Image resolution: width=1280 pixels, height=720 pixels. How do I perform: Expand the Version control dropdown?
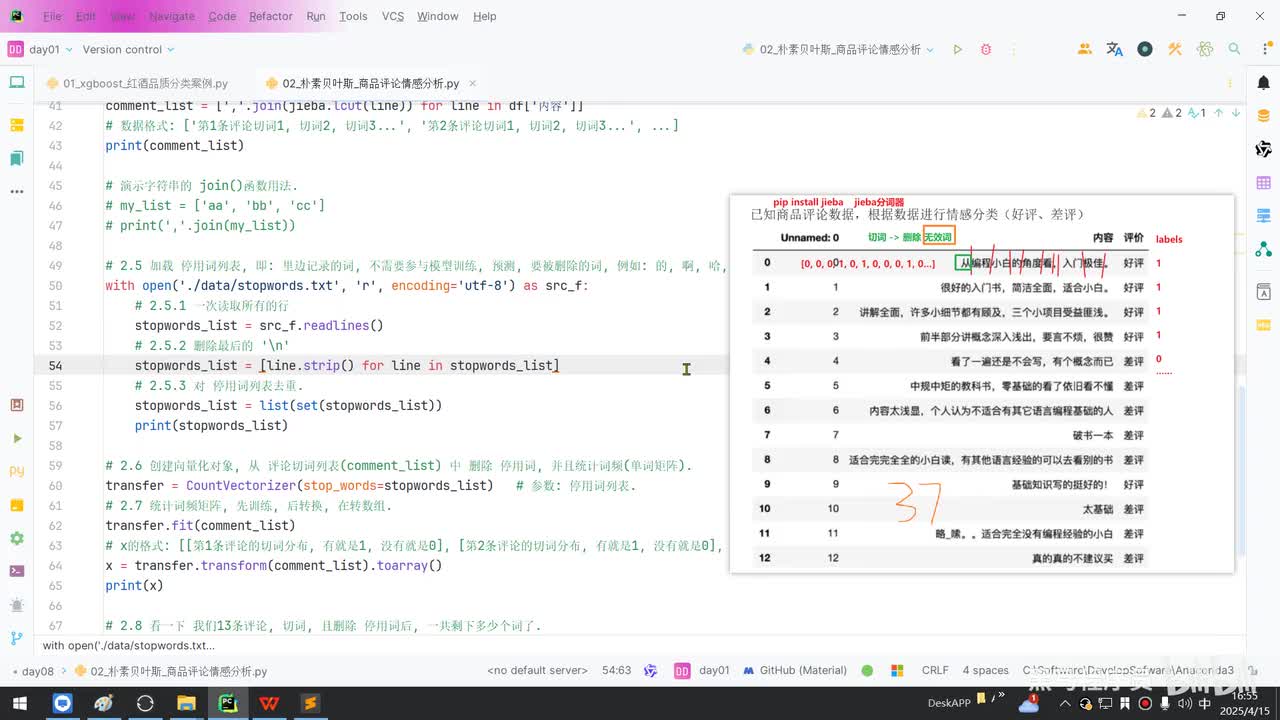click(128, 49)
